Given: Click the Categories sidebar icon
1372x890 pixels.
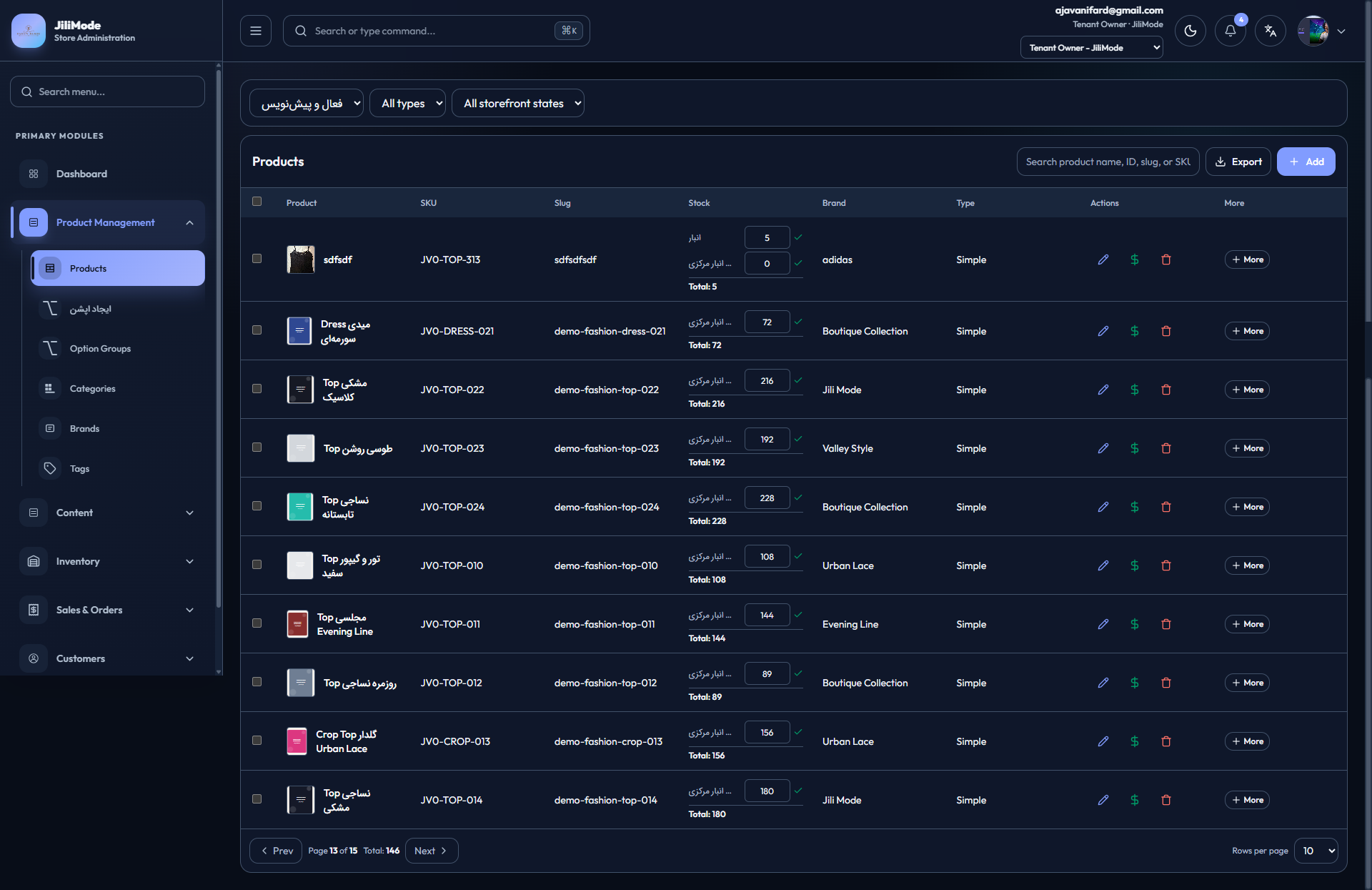Looking at the screenshot, I should point(50,388).
